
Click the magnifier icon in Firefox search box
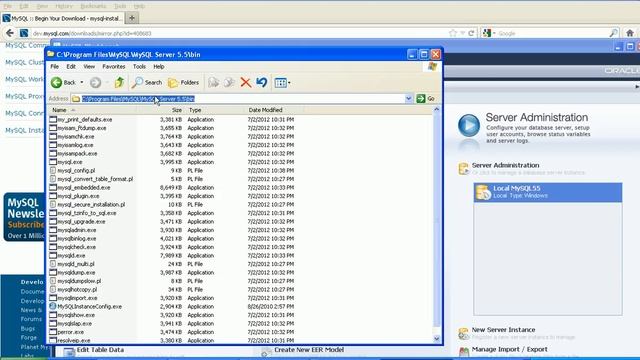(613, 33)
